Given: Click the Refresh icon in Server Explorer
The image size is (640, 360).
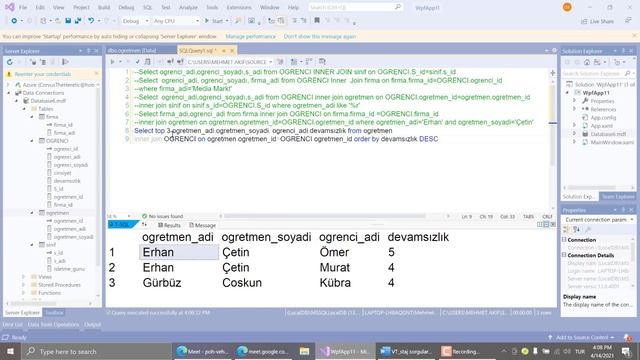Looking at the screenshot, I should tap(10, 62).
